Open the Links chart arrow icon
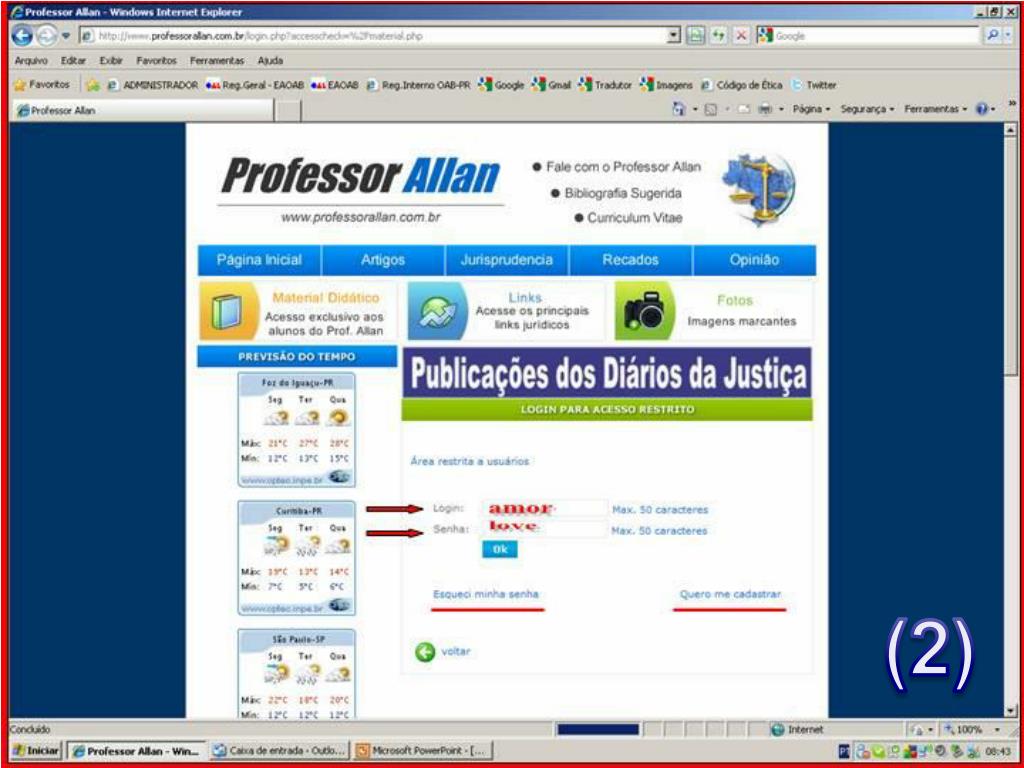This screenshot has height=768, width=1024. pos(437,312)
